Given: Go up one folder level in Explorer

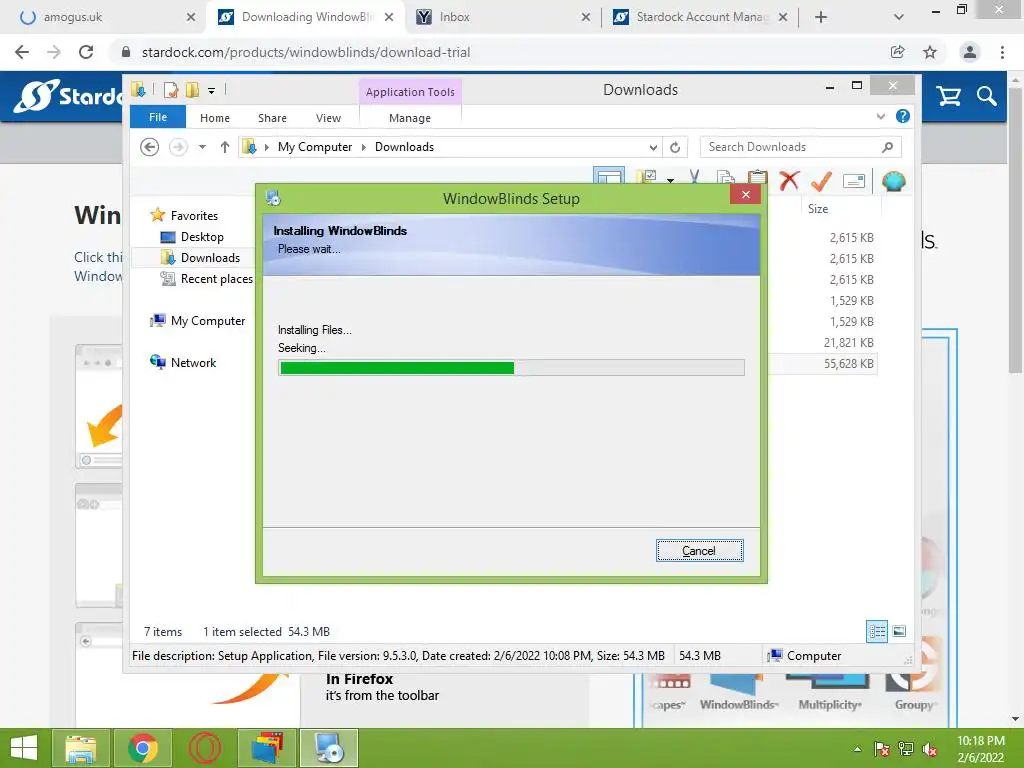Looking at the screenshot, I should pos(225,147).
